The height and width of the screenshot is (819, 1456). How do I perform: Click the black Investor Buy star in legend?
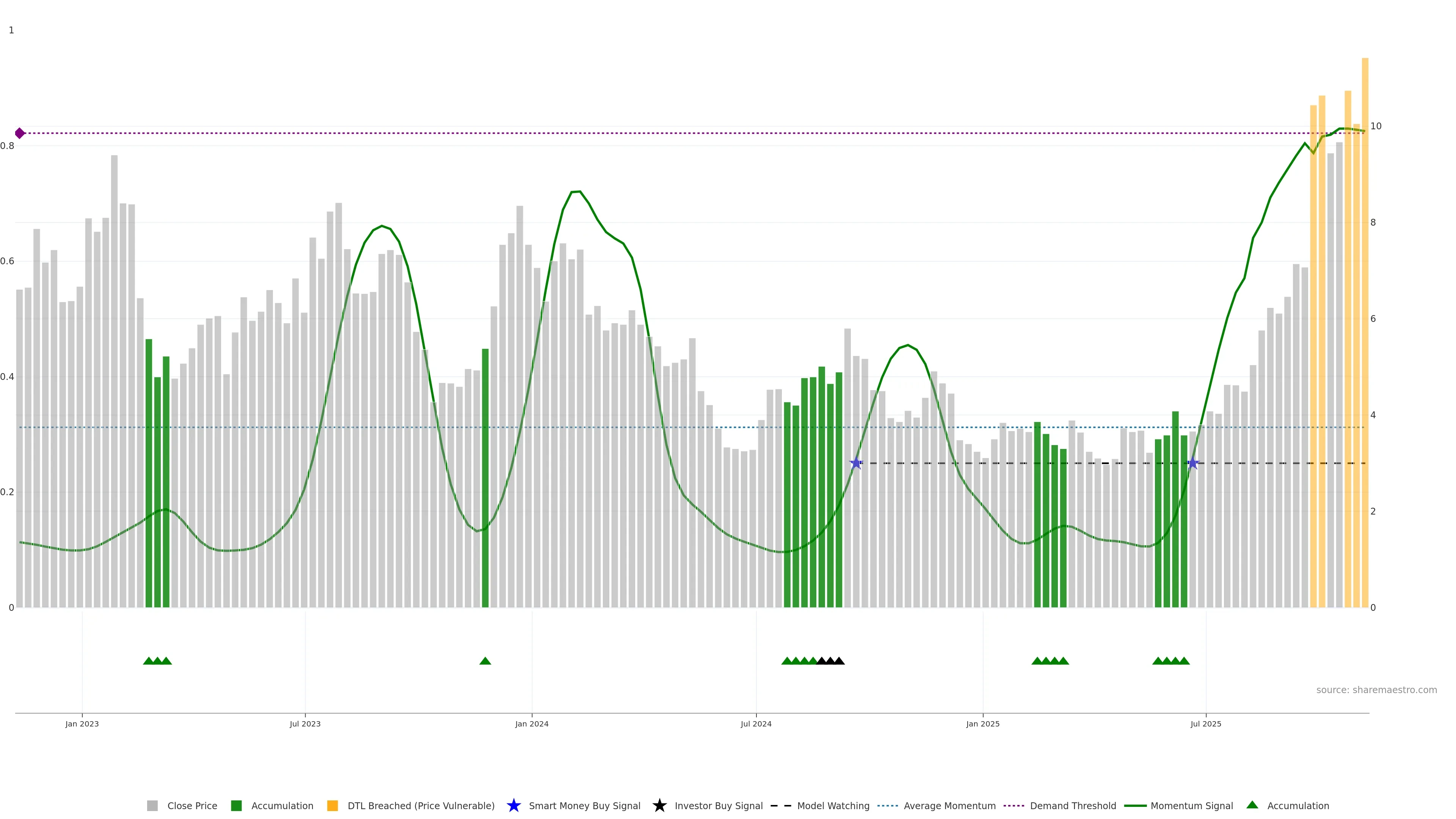coord(659,805)
